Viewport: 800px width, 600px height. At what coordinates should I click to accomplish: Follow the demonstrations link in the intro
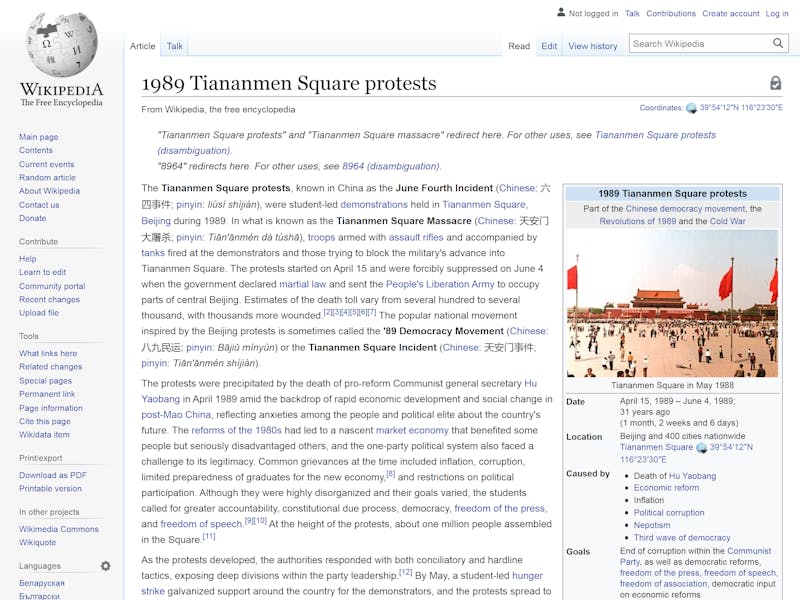click(374, 204)
